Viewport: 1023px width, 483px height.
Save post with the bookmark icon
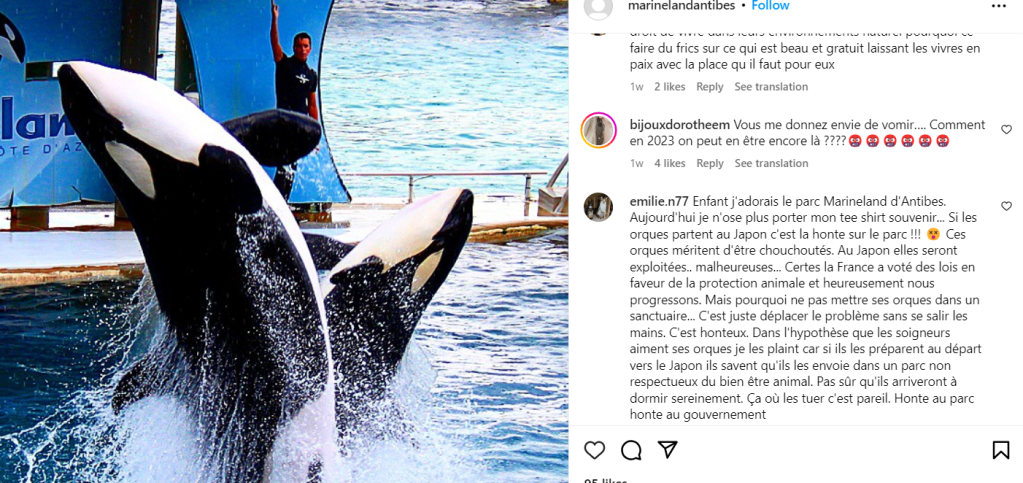[x=1001, y=450]
